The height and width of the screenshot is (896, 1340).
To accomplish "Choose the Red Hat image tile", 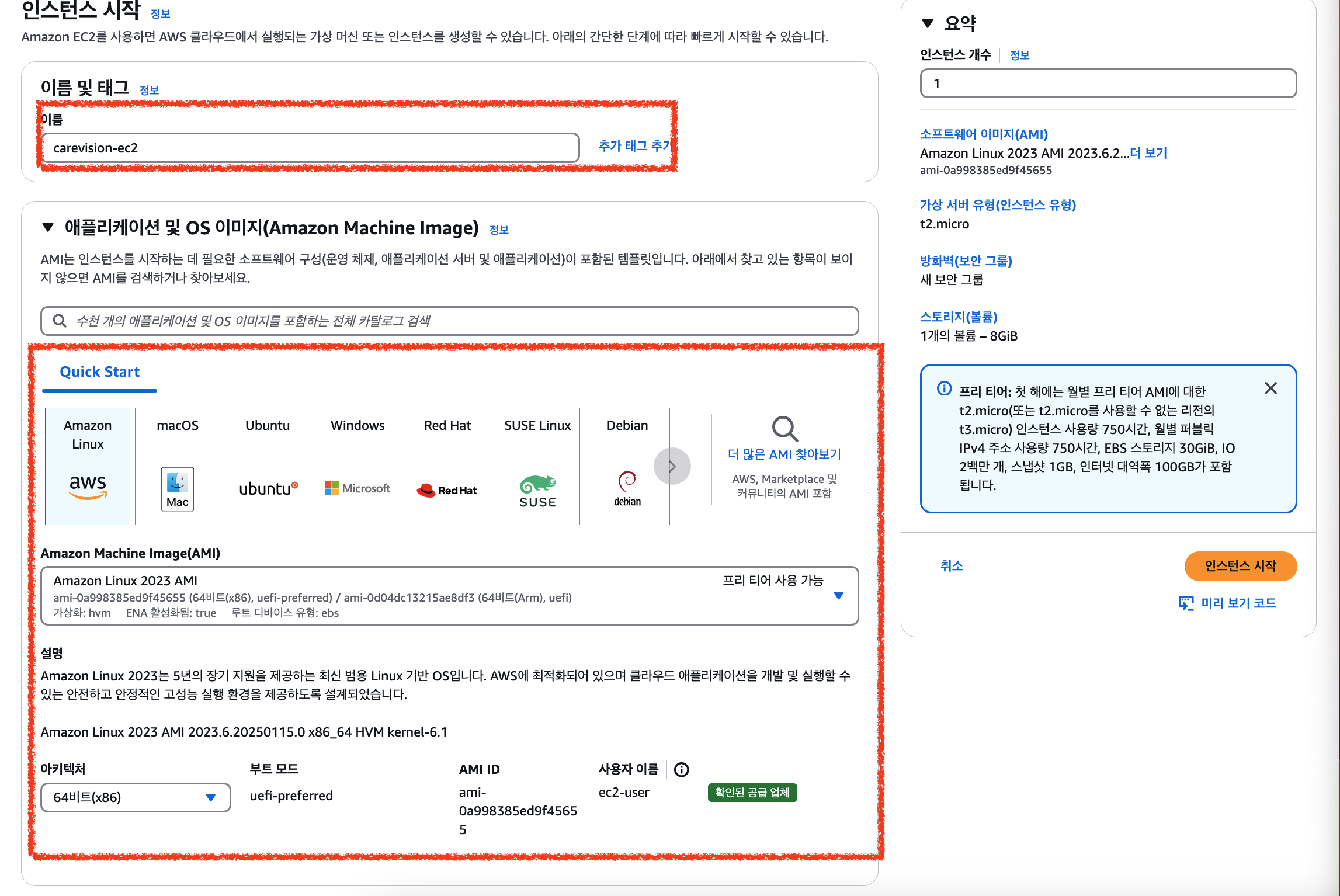I will click(x=447, y=466).
